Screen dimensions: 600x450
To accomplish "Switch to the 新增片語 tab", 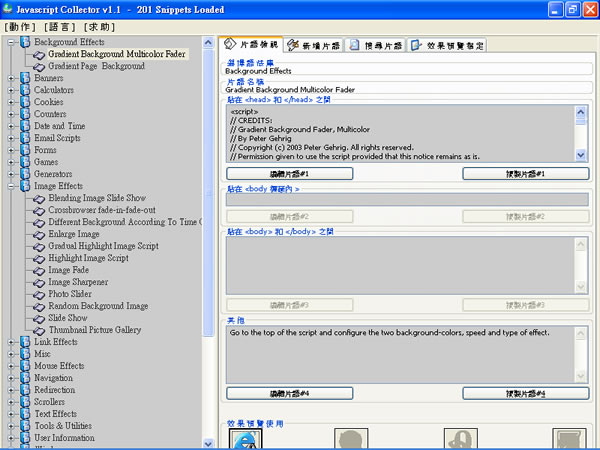I will pyautogui.click(x=314, y=45).
